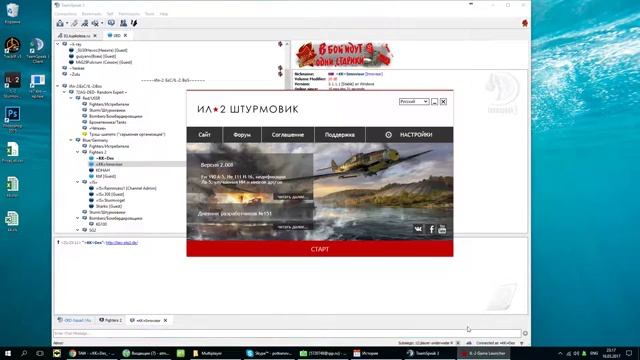The width and height of the screenshot is (640, 360).
Task: Open the dropdown arrow beside the muted speaker icon
Action: (102, 24)
